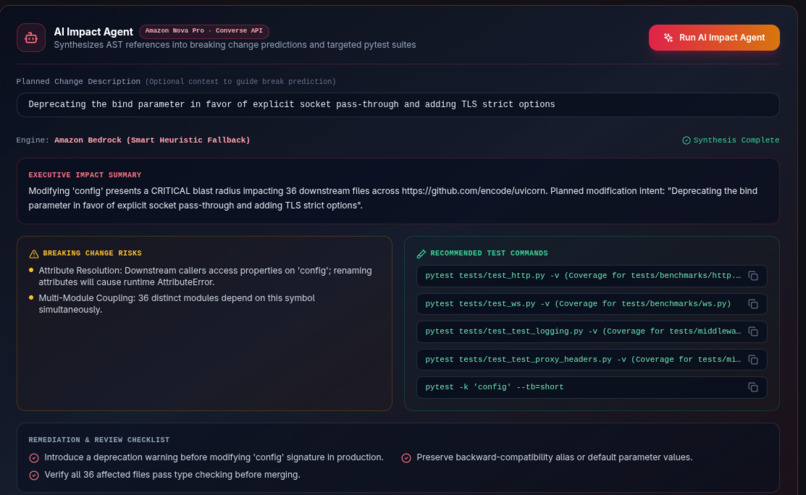The image size is (806, 495).
Task: Select the 'pytest tests/test_test_logging.py' command text
Action: 583,331
